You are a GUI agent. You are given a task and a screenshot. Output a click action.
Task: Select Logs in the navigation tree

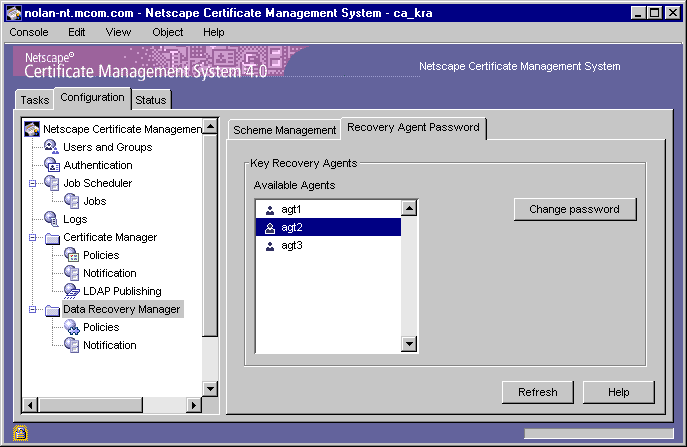(x=75, y=219)
